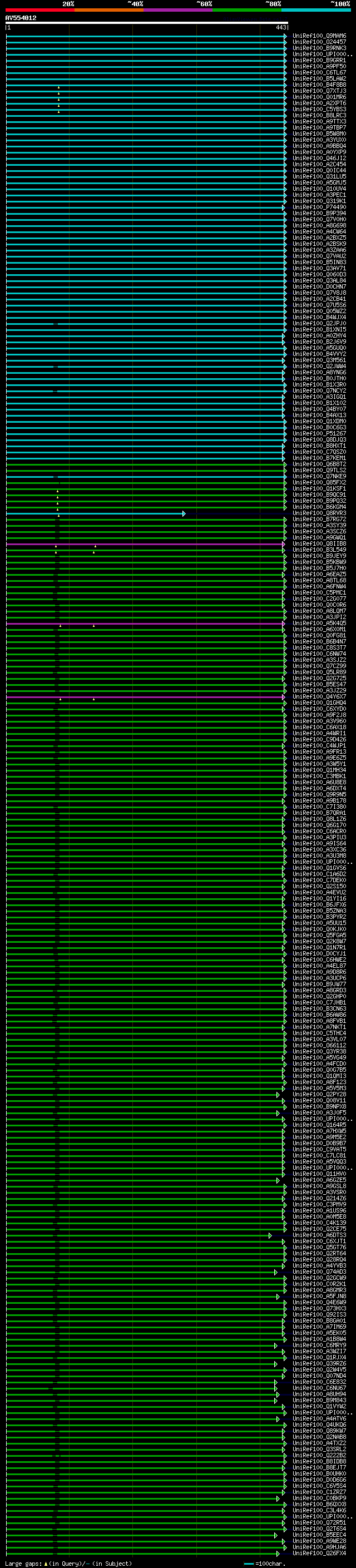This screenshot has width=356, height=1568.
Task: Select label UniRef100_A2XPT6
Action: pyautogui.click(x=319, y=103)
